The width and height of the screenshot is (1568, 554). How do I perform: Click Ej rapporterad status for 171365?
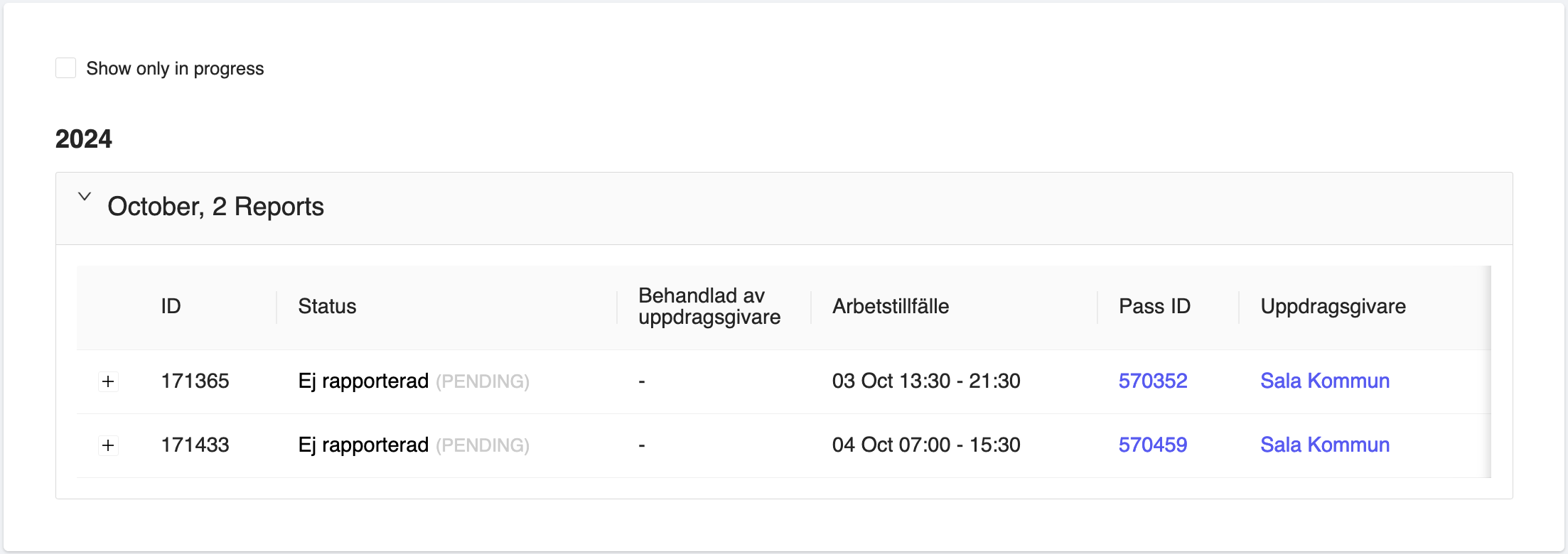[x=363, y=381]
